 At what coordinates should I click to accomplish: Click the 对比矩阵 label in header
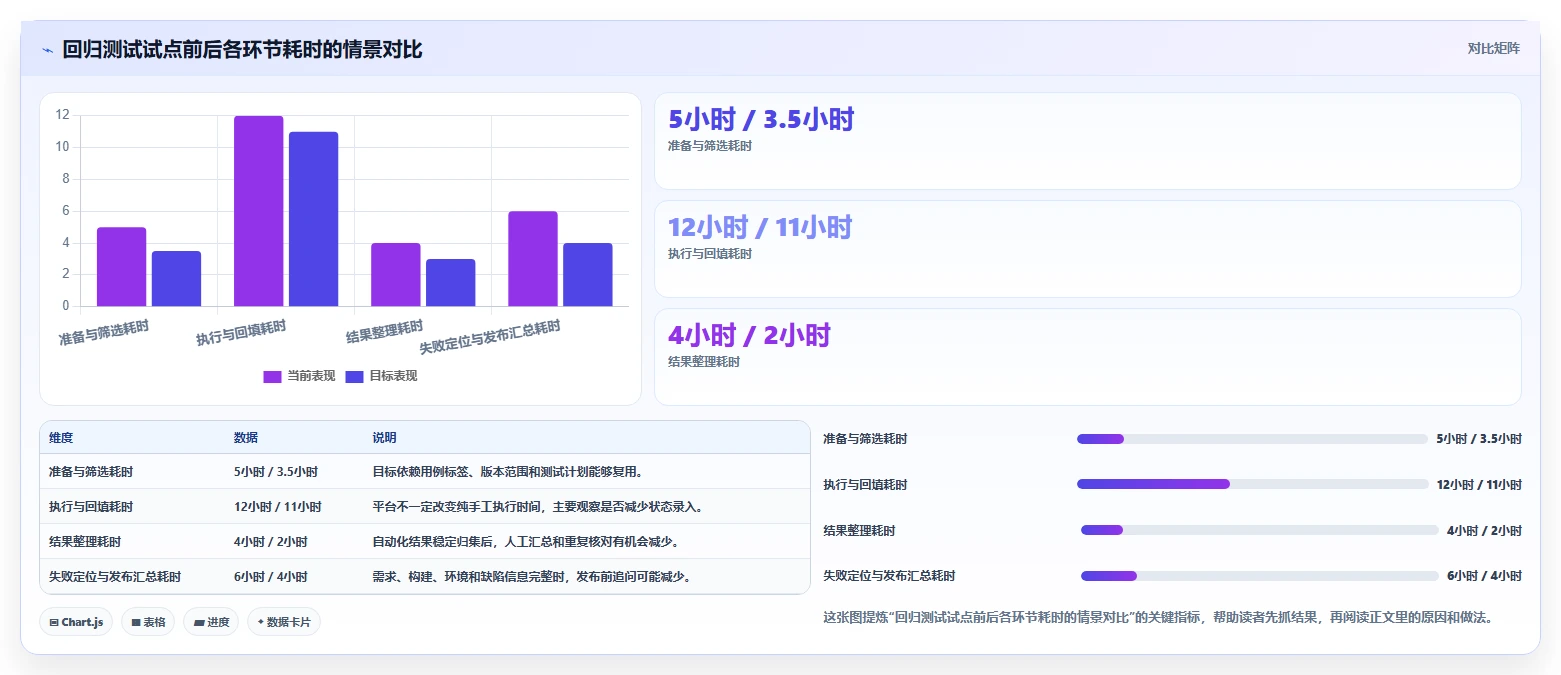1493,49
